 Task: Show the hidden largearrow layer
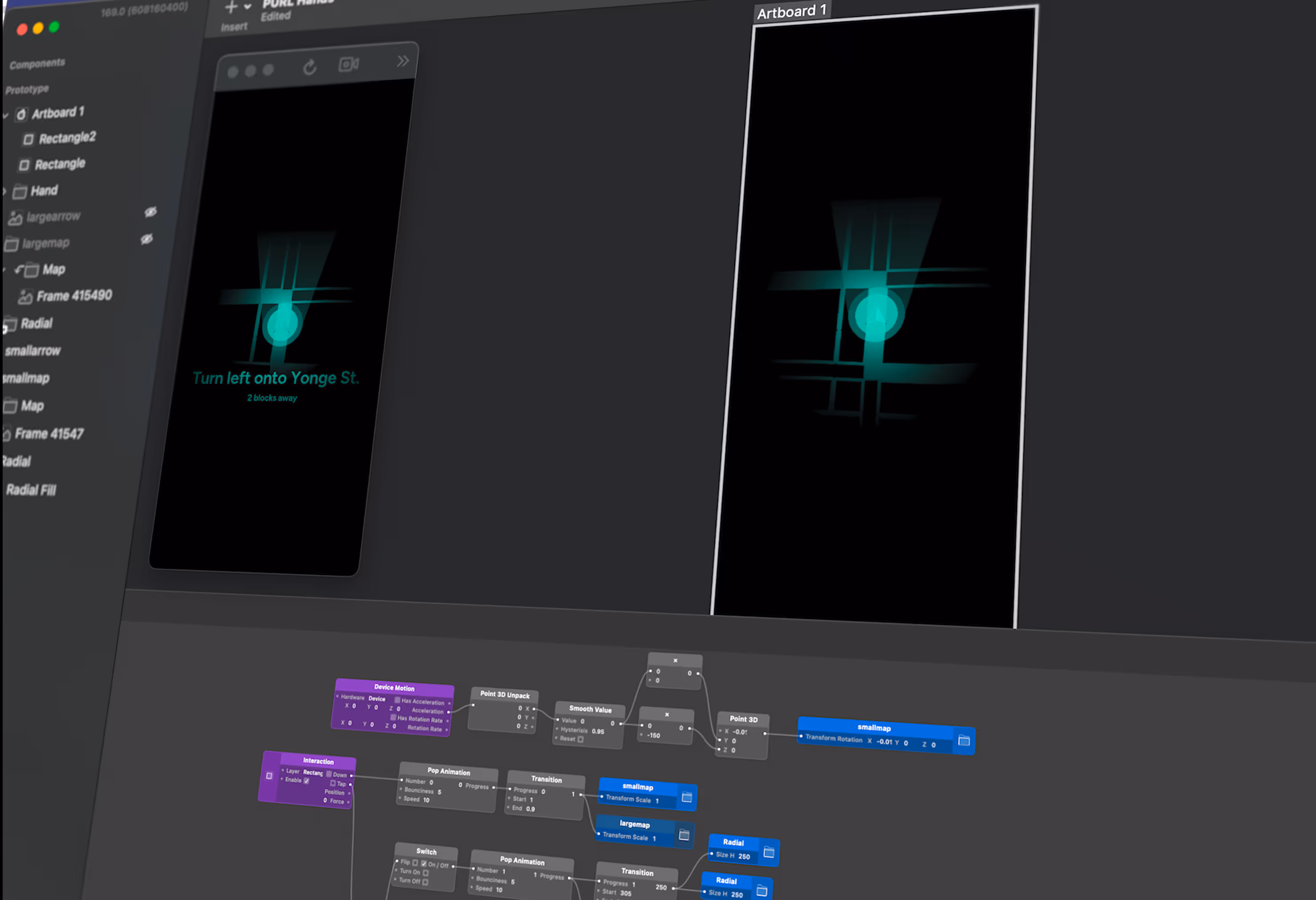click(150, 212)
